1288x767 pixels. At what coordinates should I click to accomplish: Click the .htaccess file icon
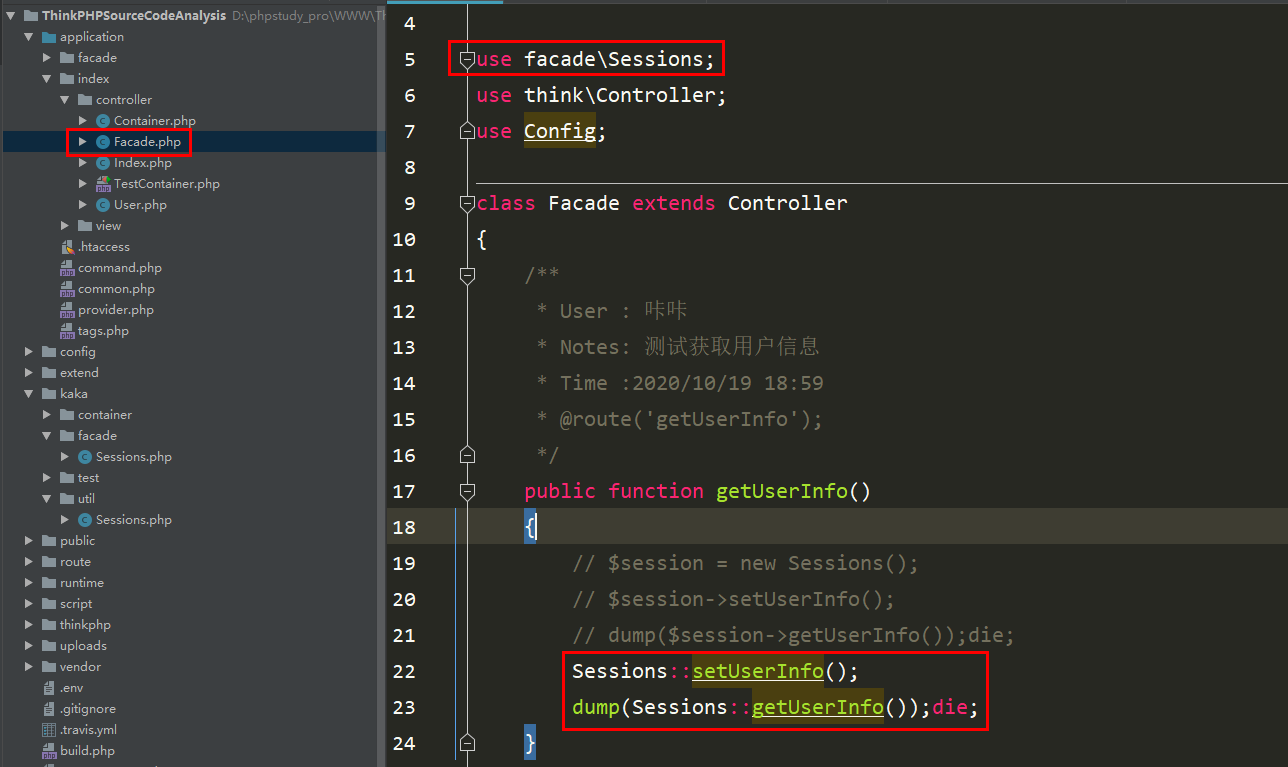click(67, 247)
